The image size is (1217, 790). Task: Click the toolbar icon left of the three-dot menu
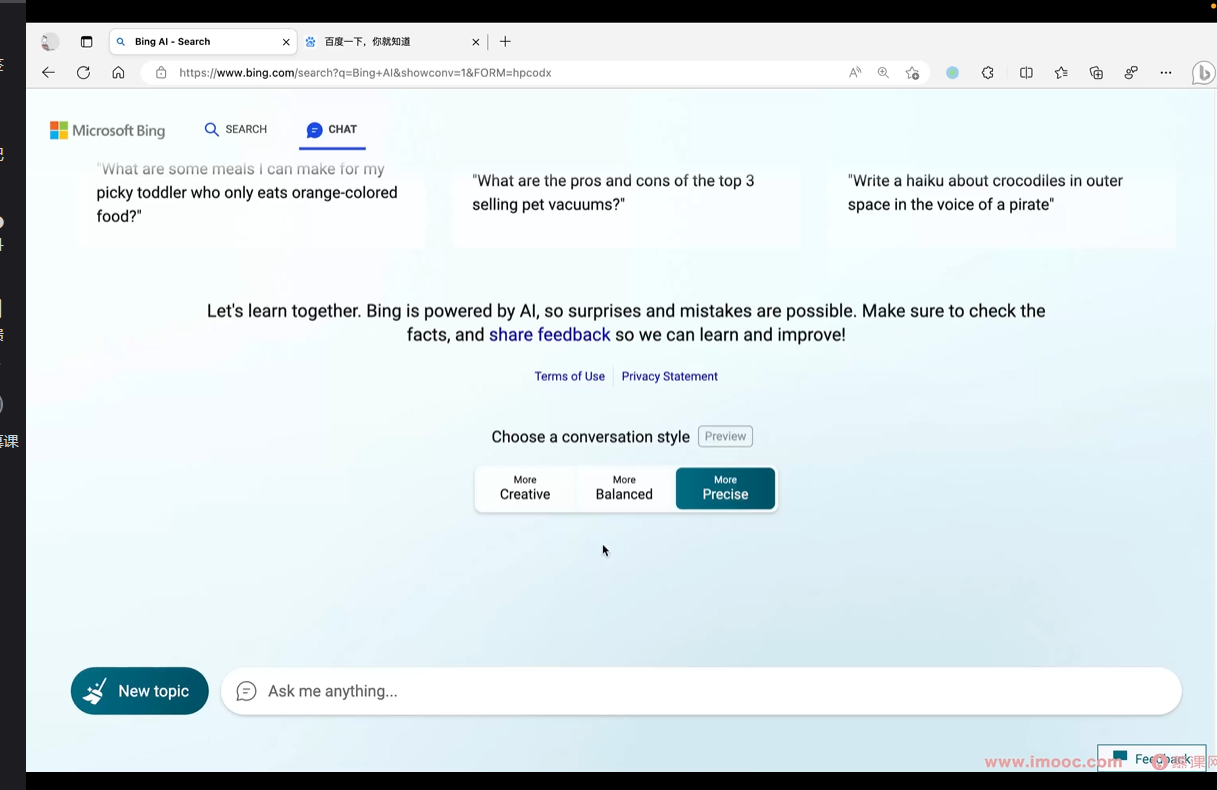point(1131,72)
